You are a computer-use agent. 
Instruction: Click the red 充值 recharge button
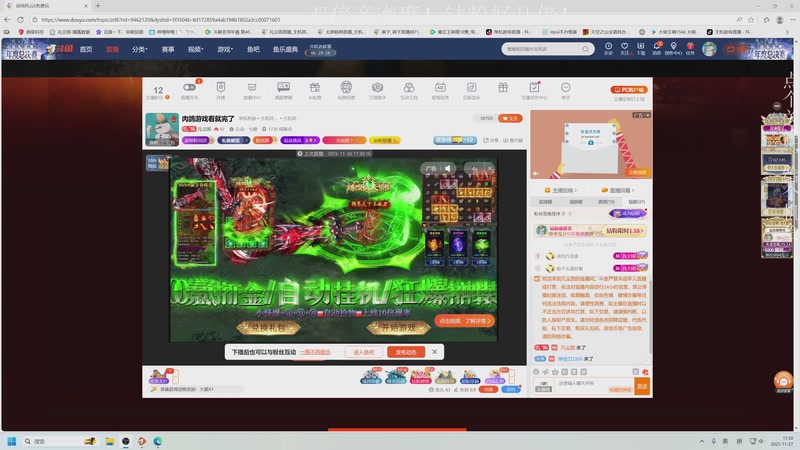[488, 389]
